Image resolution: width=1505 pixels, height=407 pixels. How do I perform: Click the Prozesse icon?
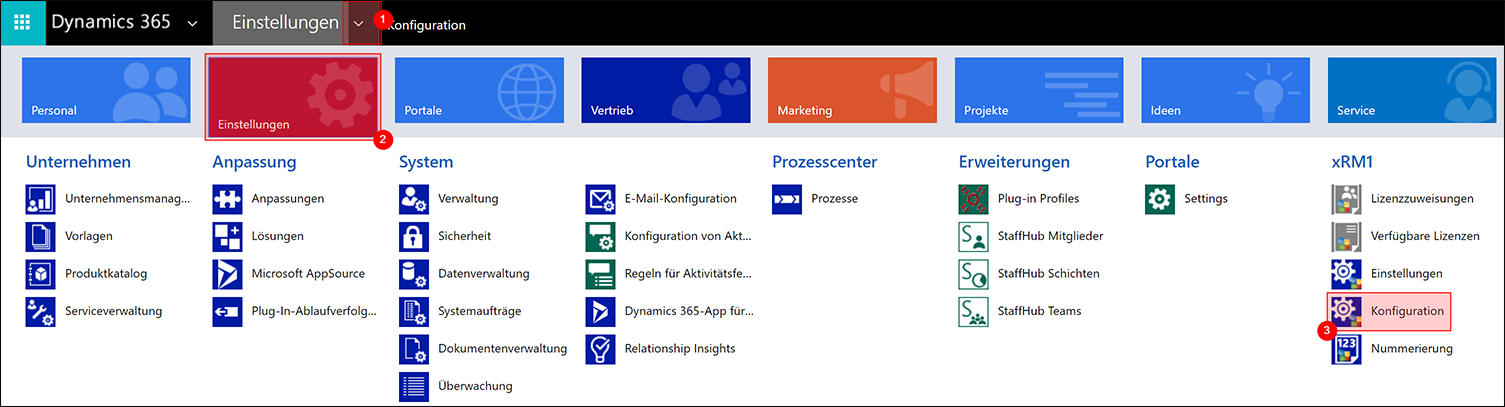(x=787, y=199)
